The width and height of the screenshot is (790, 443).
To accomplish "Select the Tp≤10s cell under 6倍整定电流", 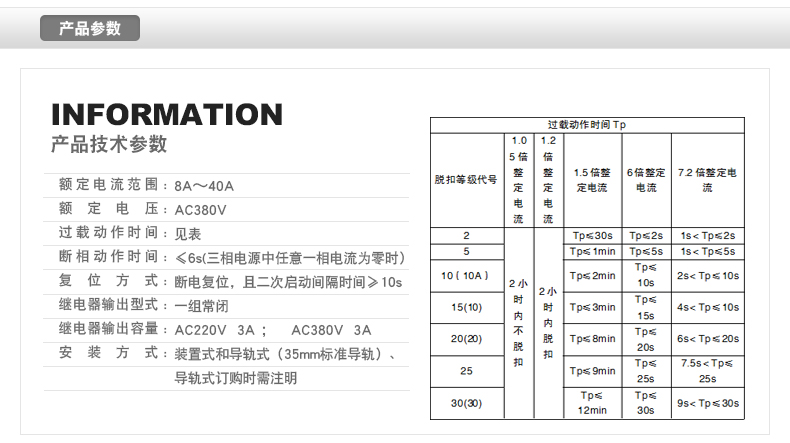I will point(646,275).
